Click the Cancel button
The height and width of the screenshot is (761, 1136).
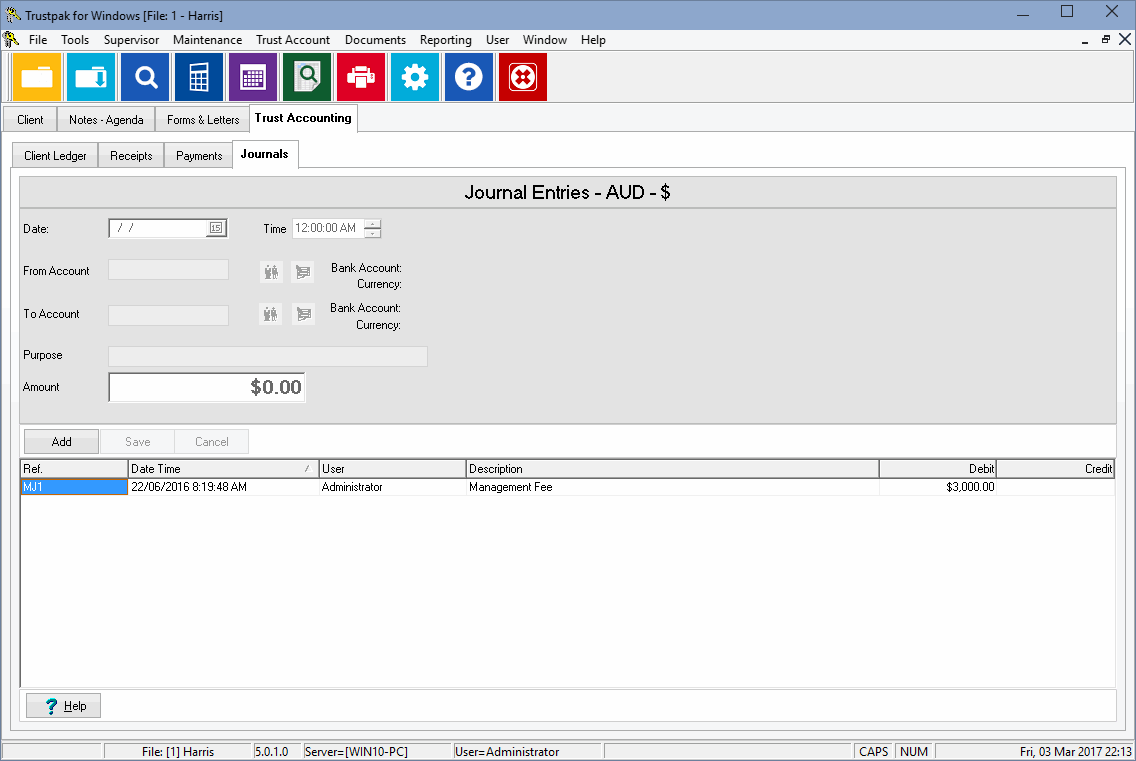tap(212, 442)
